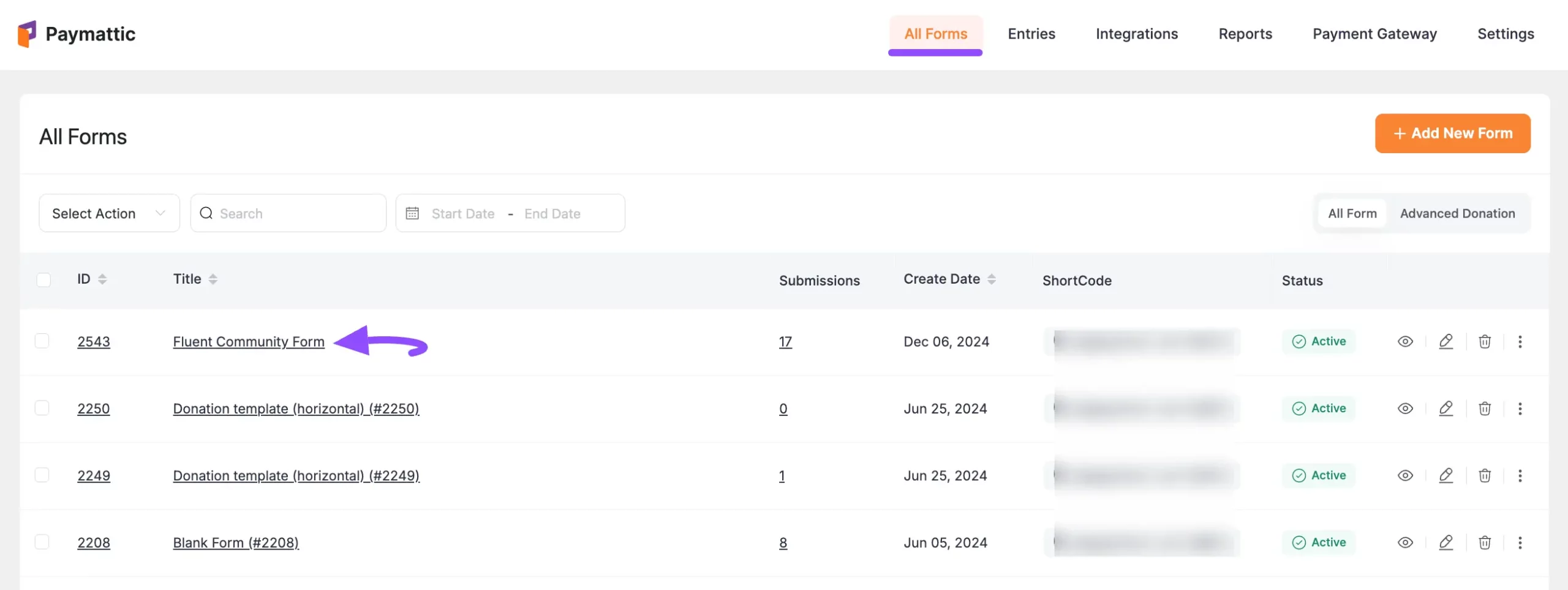Delete form 2249 with the trash icon
This screenshot has height=590, width=1568.
(x=1485, y=475)
